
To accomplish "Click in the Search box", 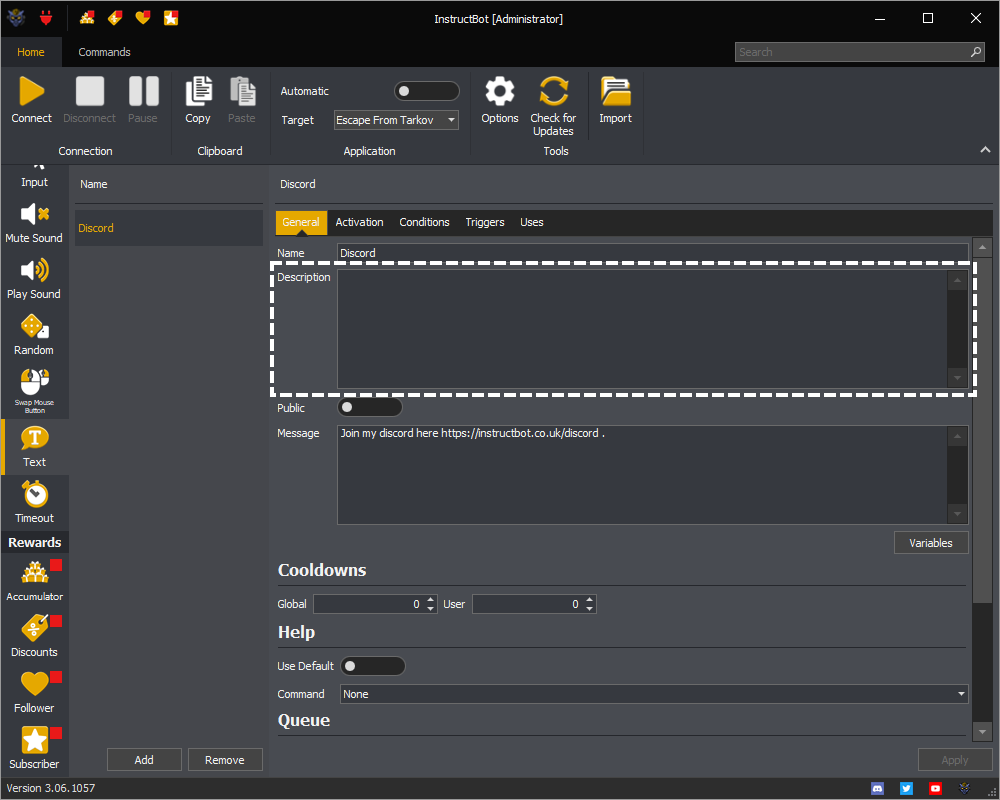I will (x=859, y=52).
